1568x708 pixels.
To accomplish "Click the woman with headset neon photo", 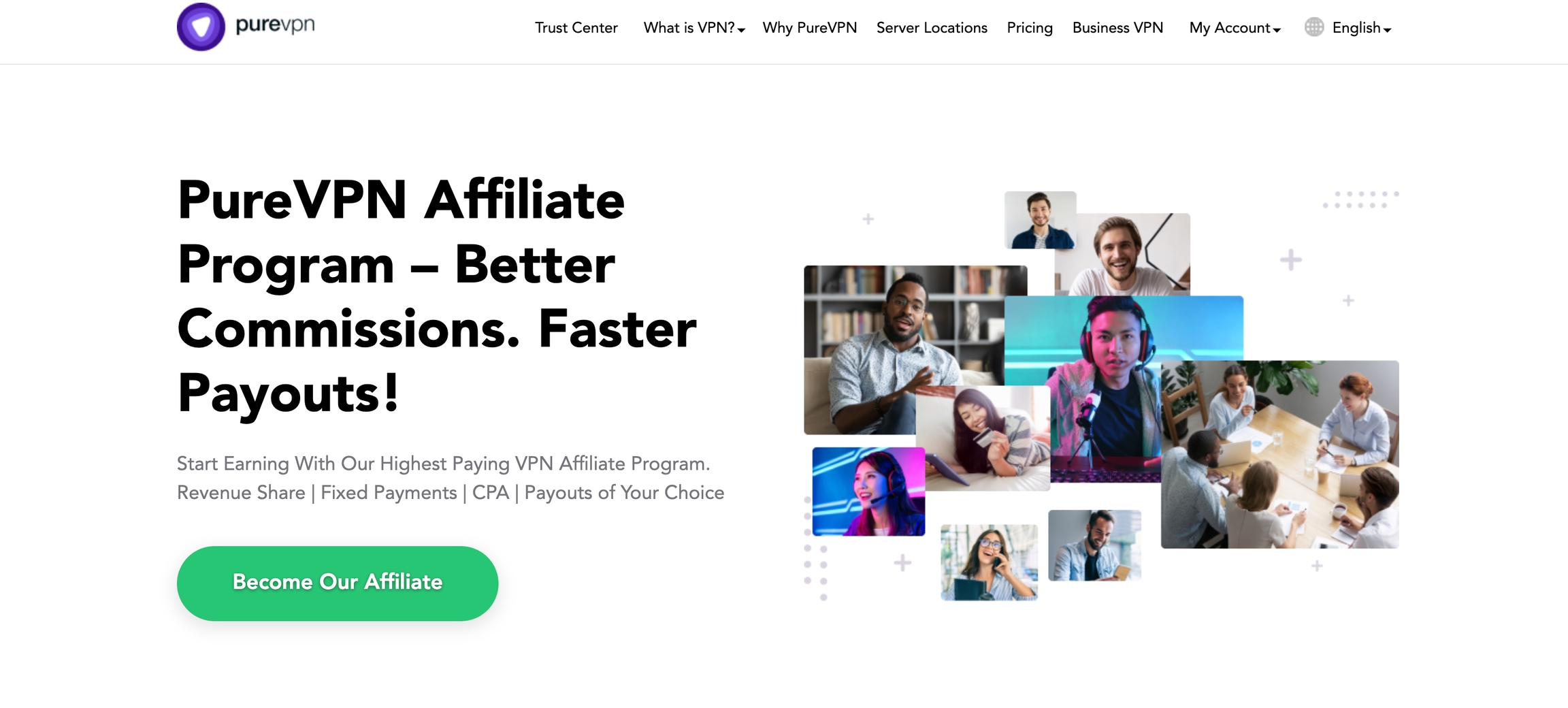I will [x=868, y=492].
